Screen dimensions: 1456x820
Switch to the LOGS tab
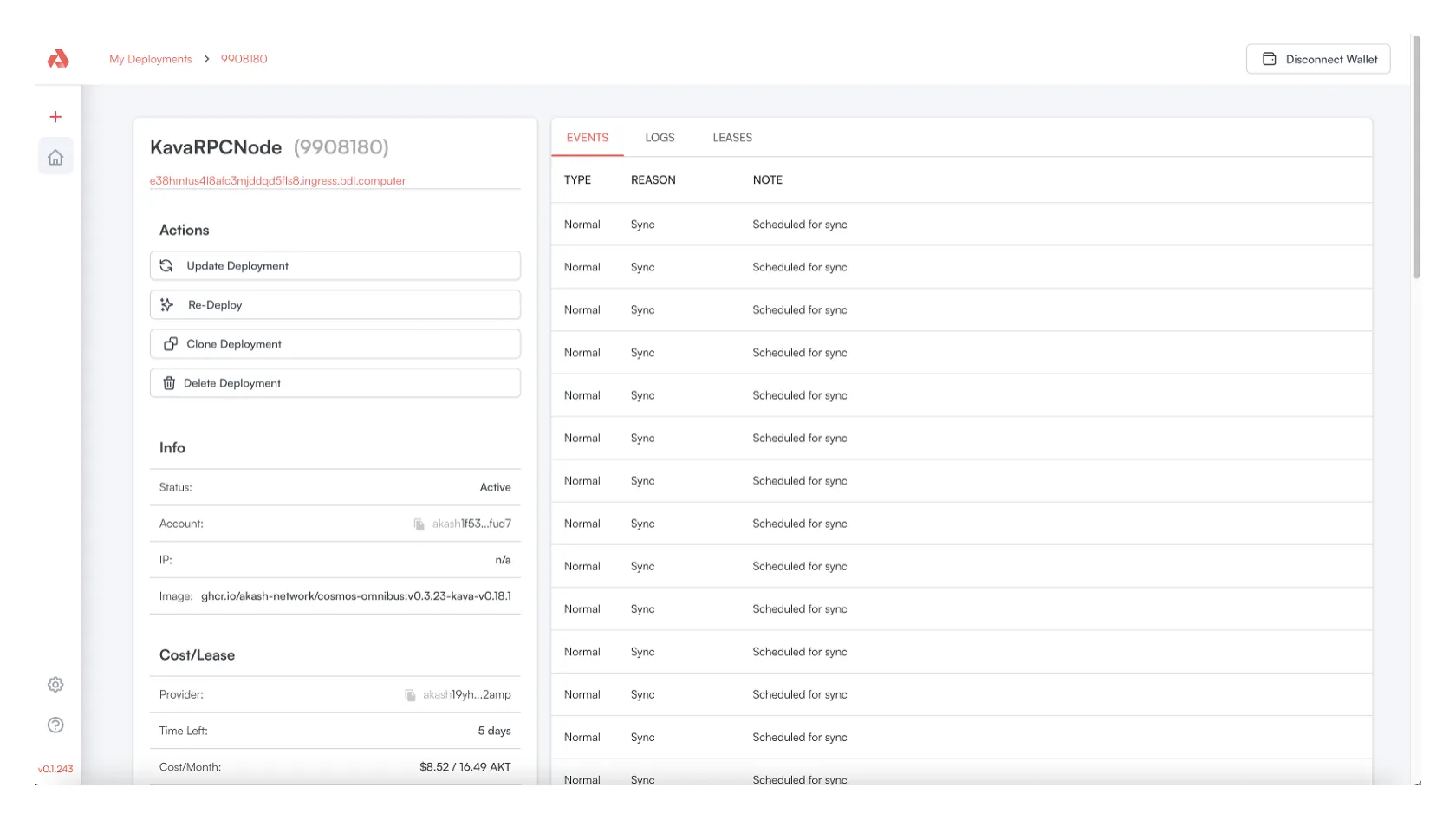point(660,138)
